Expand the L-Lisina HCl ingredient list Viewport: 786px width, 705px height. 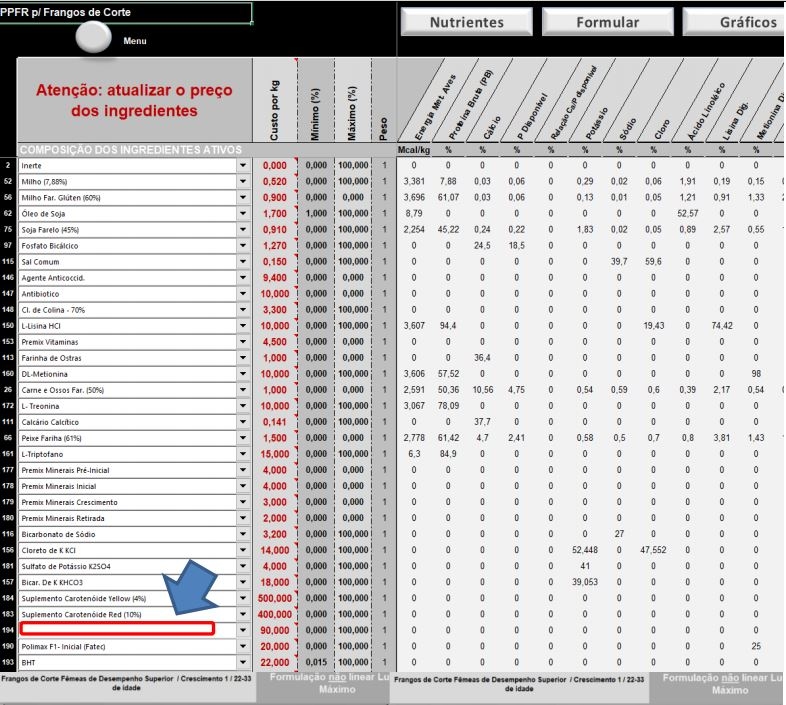[x=243, y=326]
